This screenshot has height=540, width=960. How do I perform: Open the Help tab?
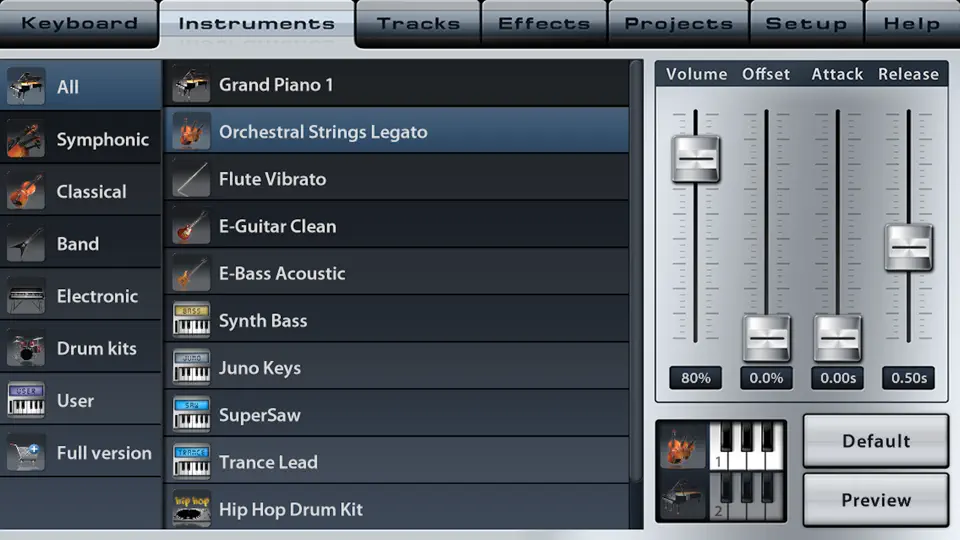[x=912, y=23]
